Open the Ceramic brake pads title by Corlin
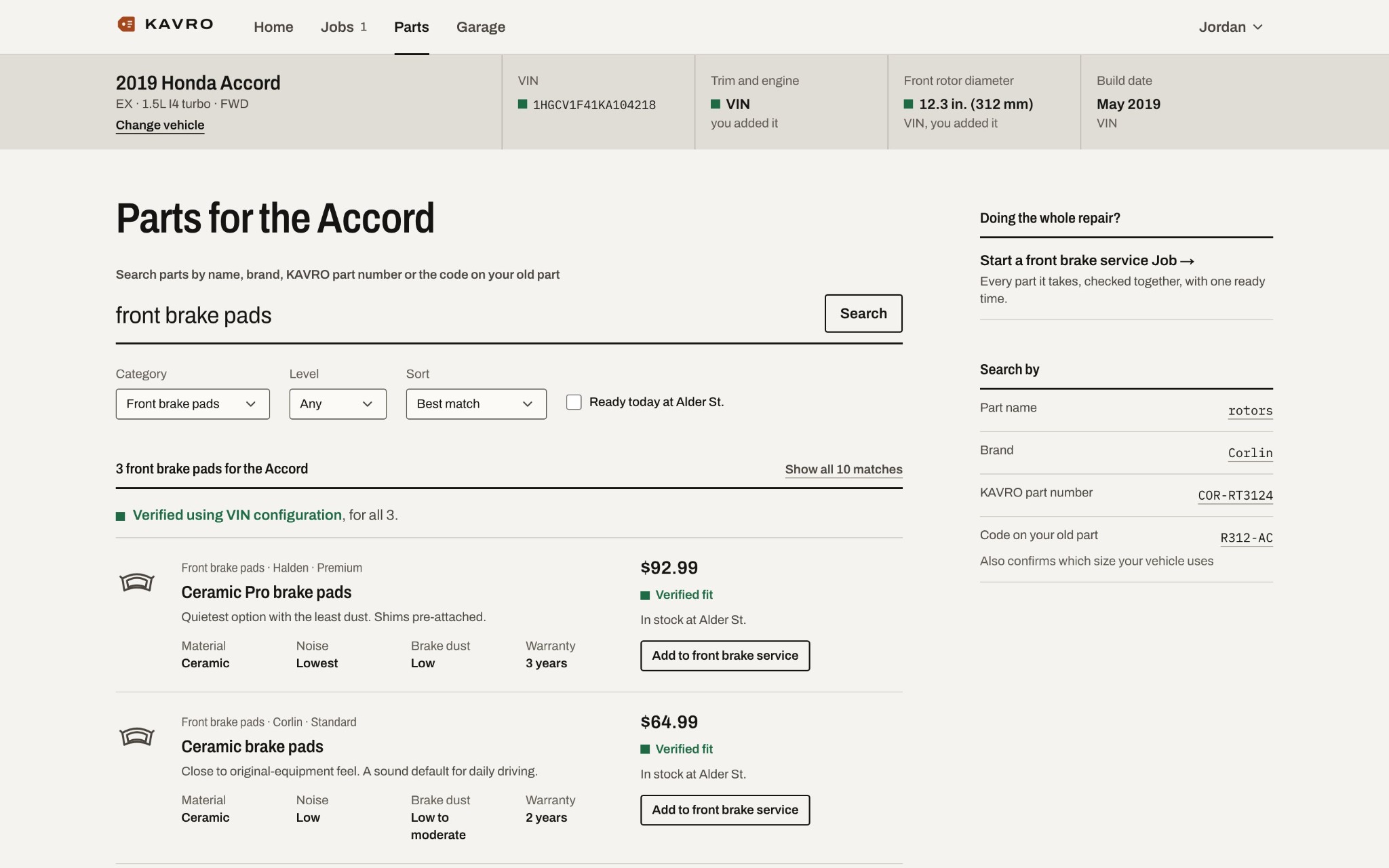1389x868 pixels. [252, 747]
